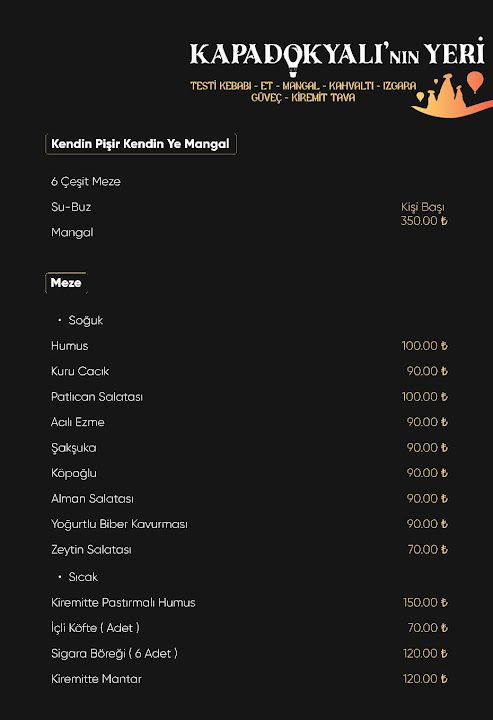This screenshot has width=493, height=720.
Task: Select the Kiremitte Mantar entry
Action: tap(96, 679)
